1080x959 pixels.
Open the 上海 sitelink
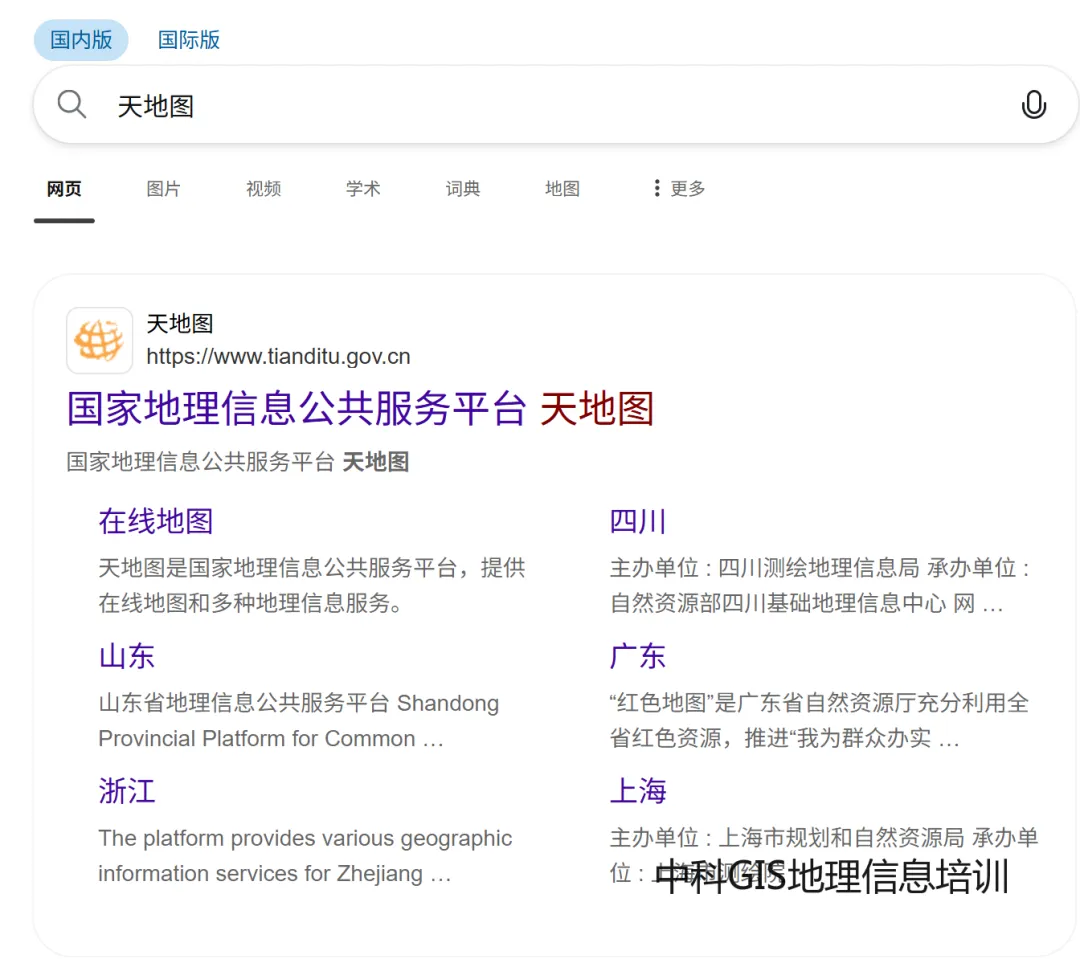point(638,791)
